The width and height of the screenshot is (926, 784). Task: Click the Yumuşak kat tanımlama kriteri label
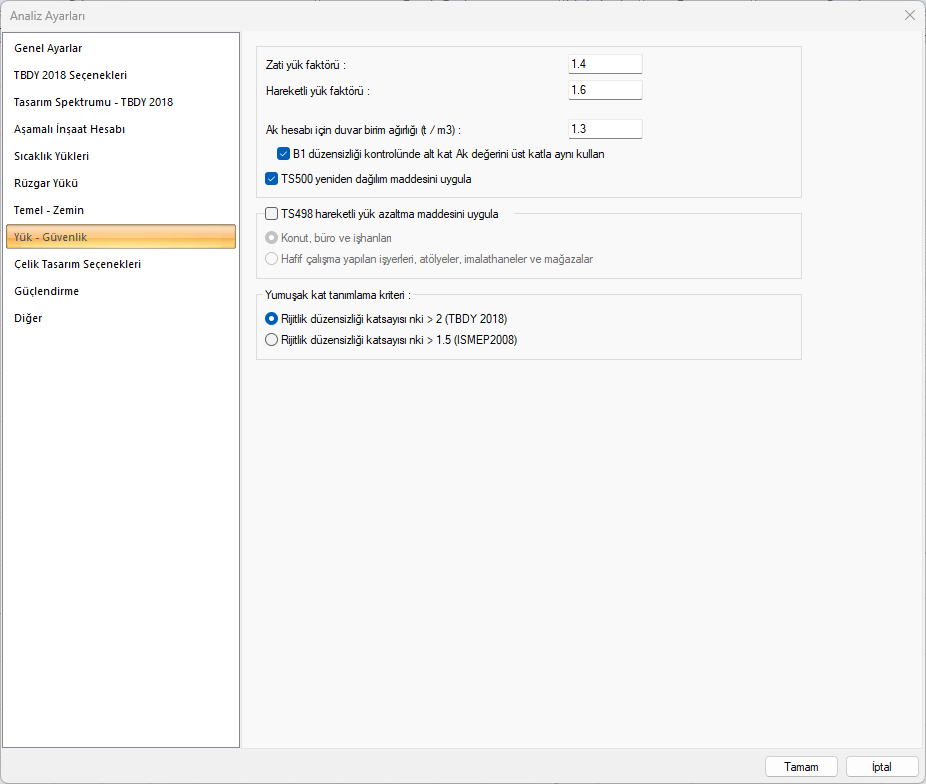click(337, 295)
